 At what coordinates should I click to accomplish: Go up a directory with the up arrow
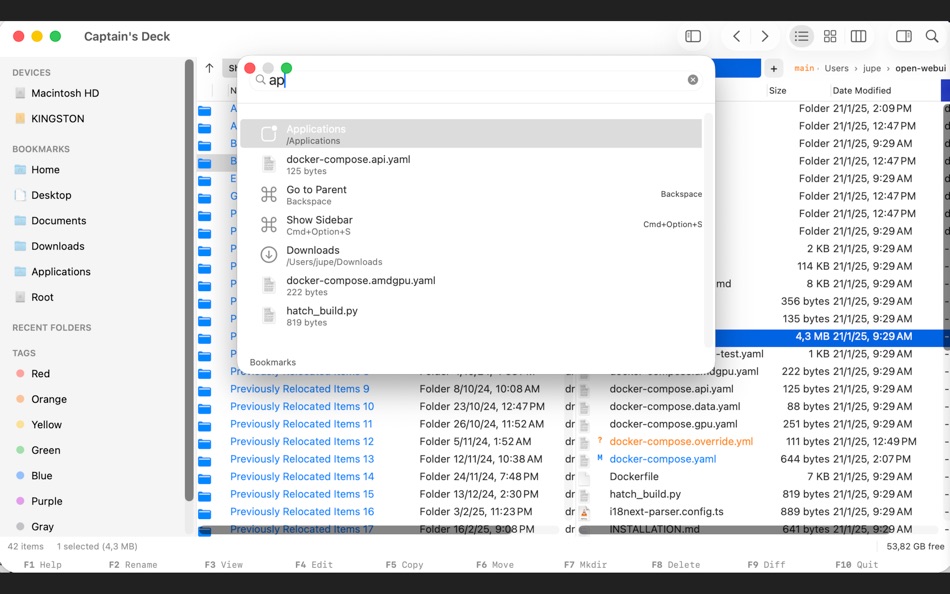point(210,68)
